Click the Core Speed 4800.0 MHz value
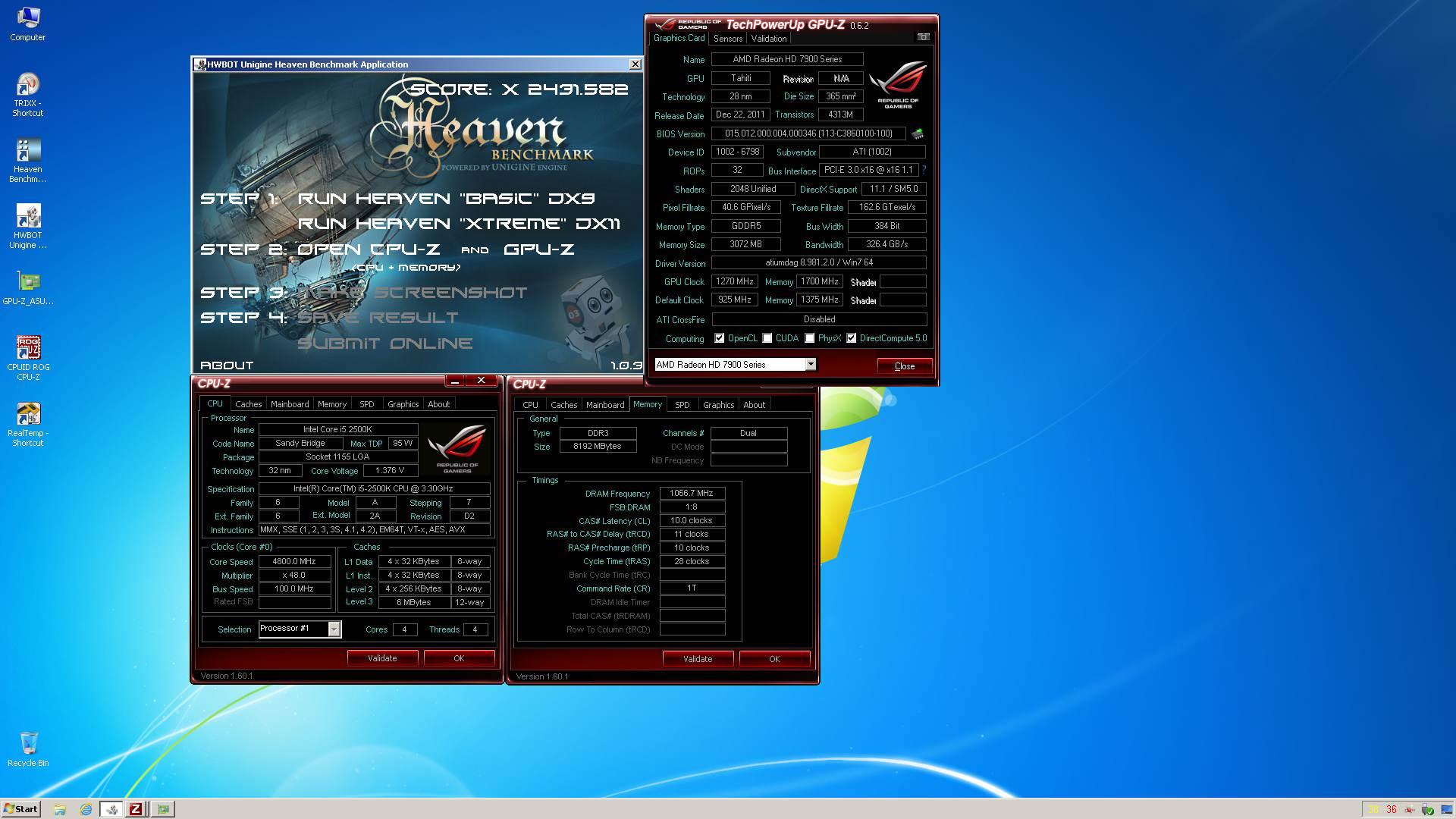The width and height of the screenshot is (1456, 819). tap(294, 562)
